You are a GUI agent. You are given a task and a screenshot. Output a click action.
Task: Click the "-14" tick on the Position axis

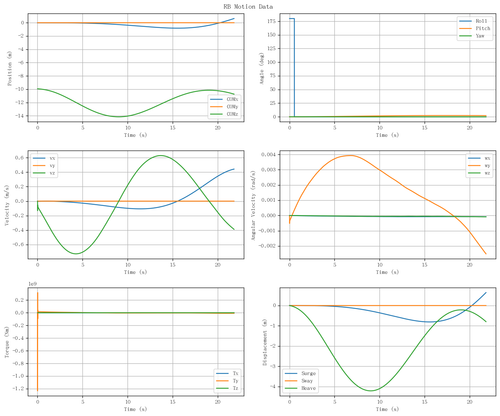(19, 116)
